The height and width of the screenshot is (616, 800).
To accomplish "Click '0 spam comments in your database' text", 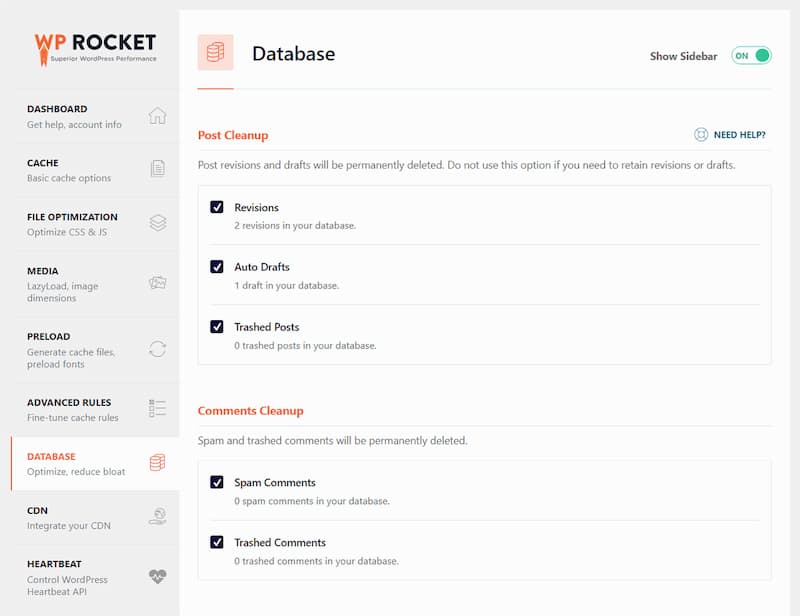I will tap(312, 501).
